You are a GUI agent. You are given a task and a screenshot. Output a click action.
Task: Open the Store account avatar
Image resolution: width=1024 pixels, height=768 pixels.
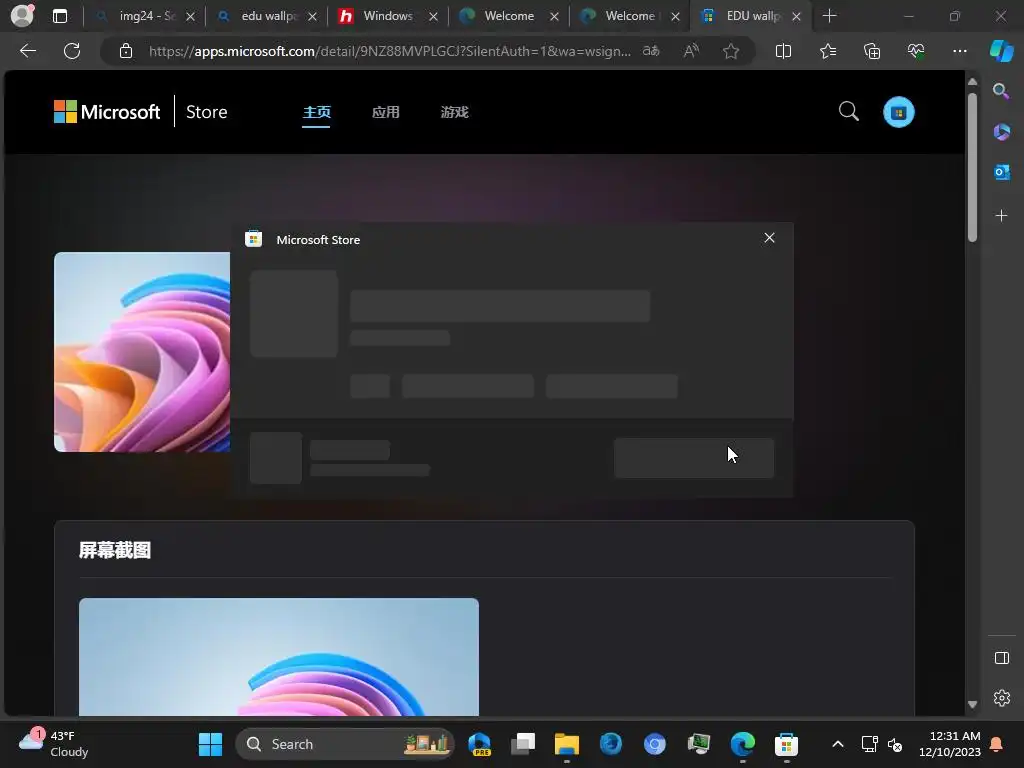point(899,112)
